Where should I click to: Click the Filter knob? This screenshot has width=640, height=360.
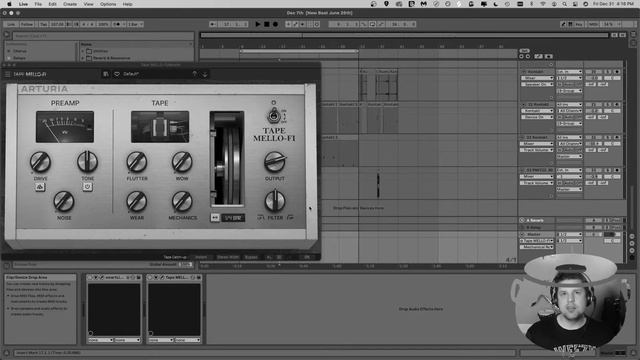click(x=275, y=200)
